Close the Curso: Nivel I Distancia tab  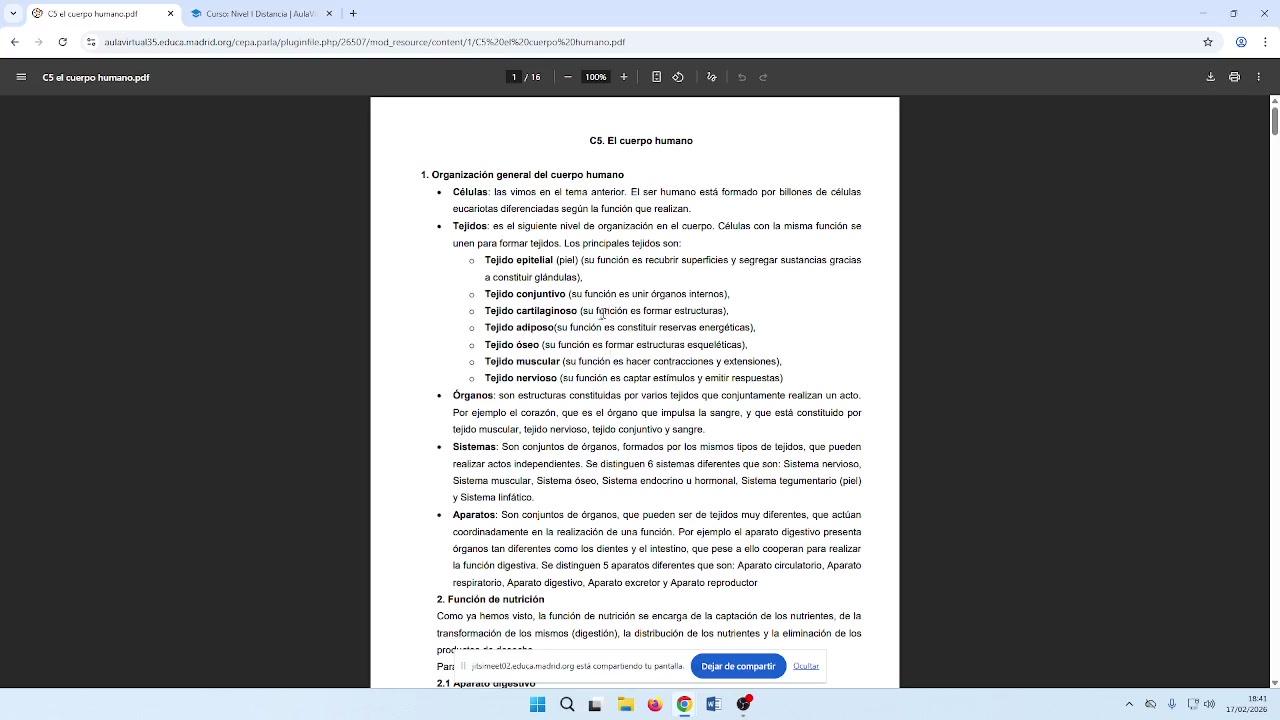(329, 14)
